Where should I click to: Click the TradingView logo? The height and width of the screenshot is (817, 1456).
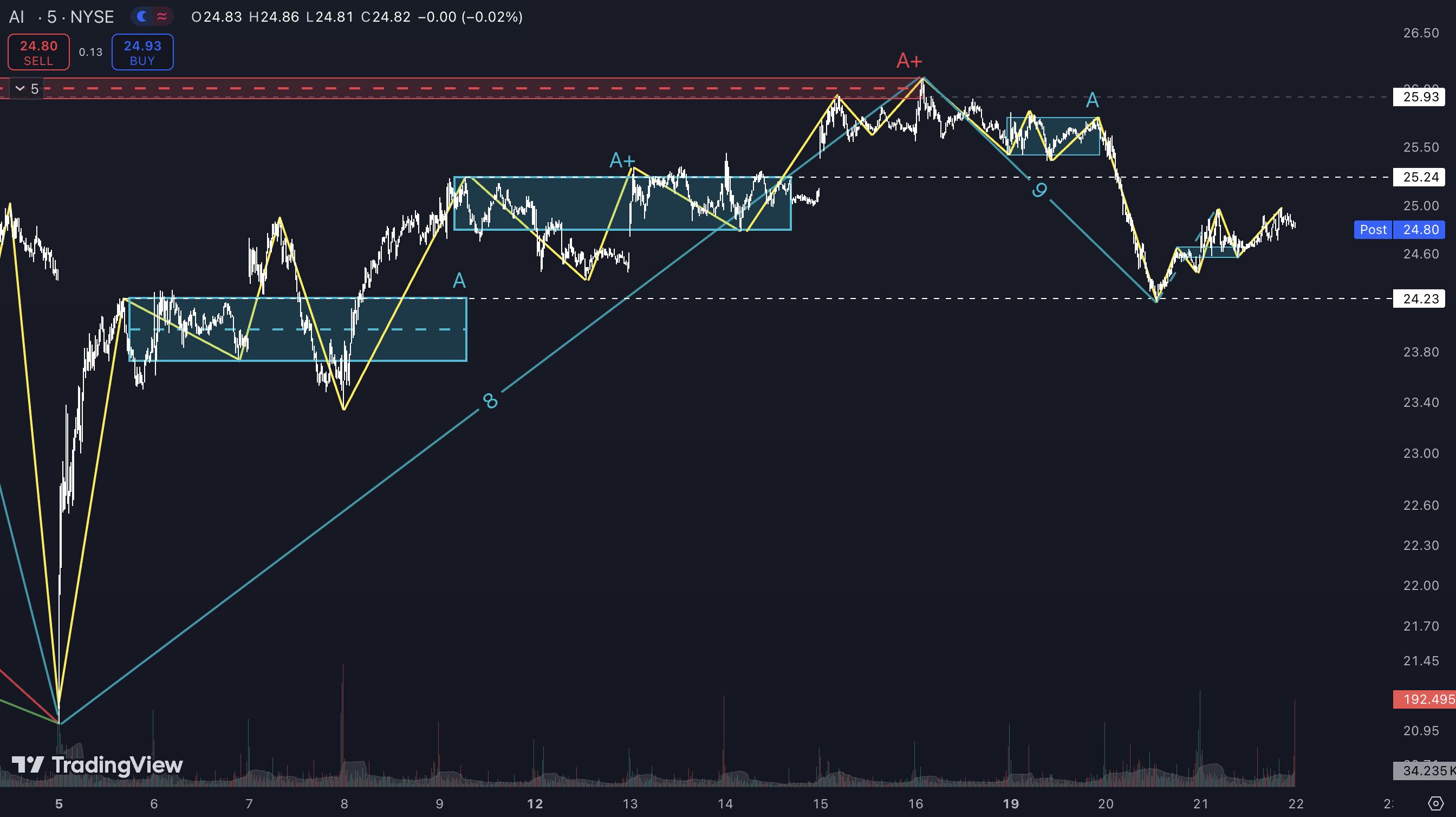[97, 765]
